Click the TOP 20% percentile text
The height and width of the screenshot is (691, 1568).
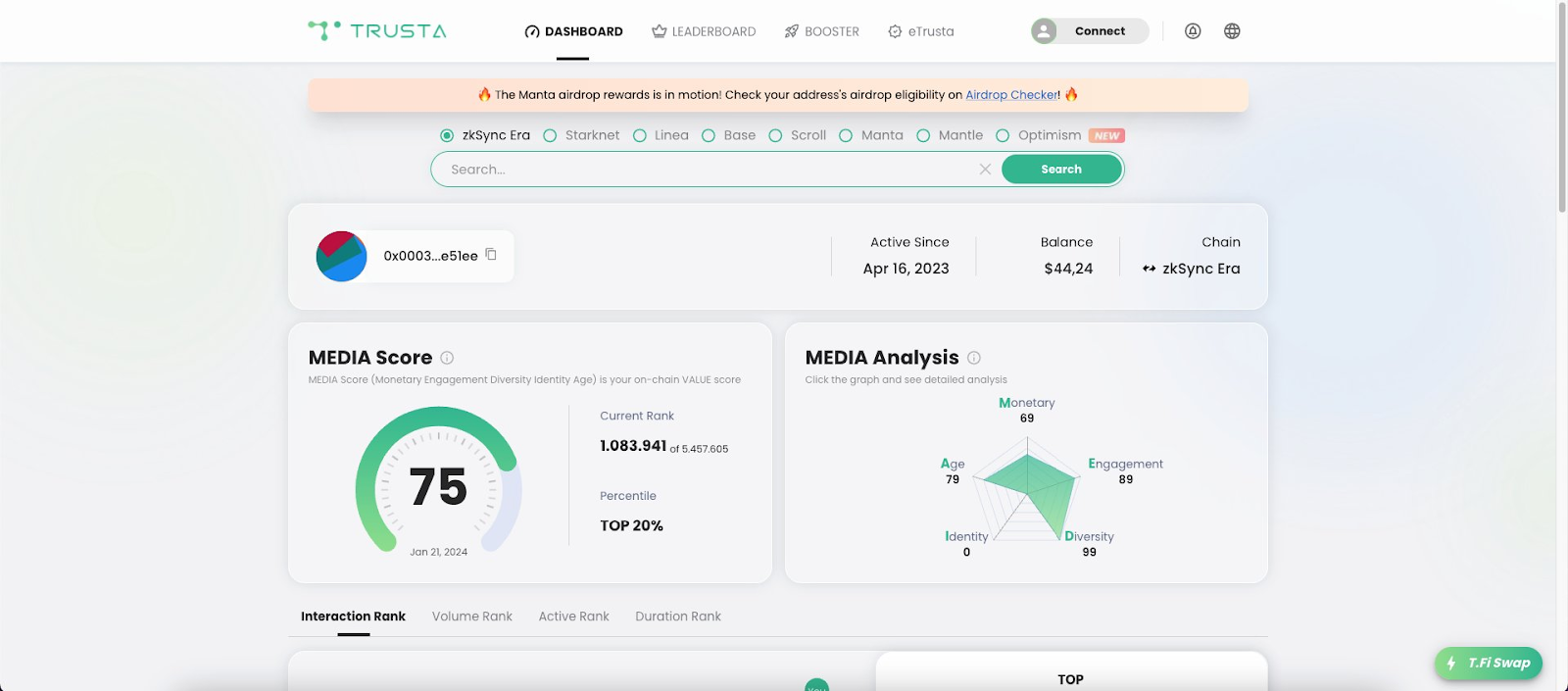[x=632, y=525]
